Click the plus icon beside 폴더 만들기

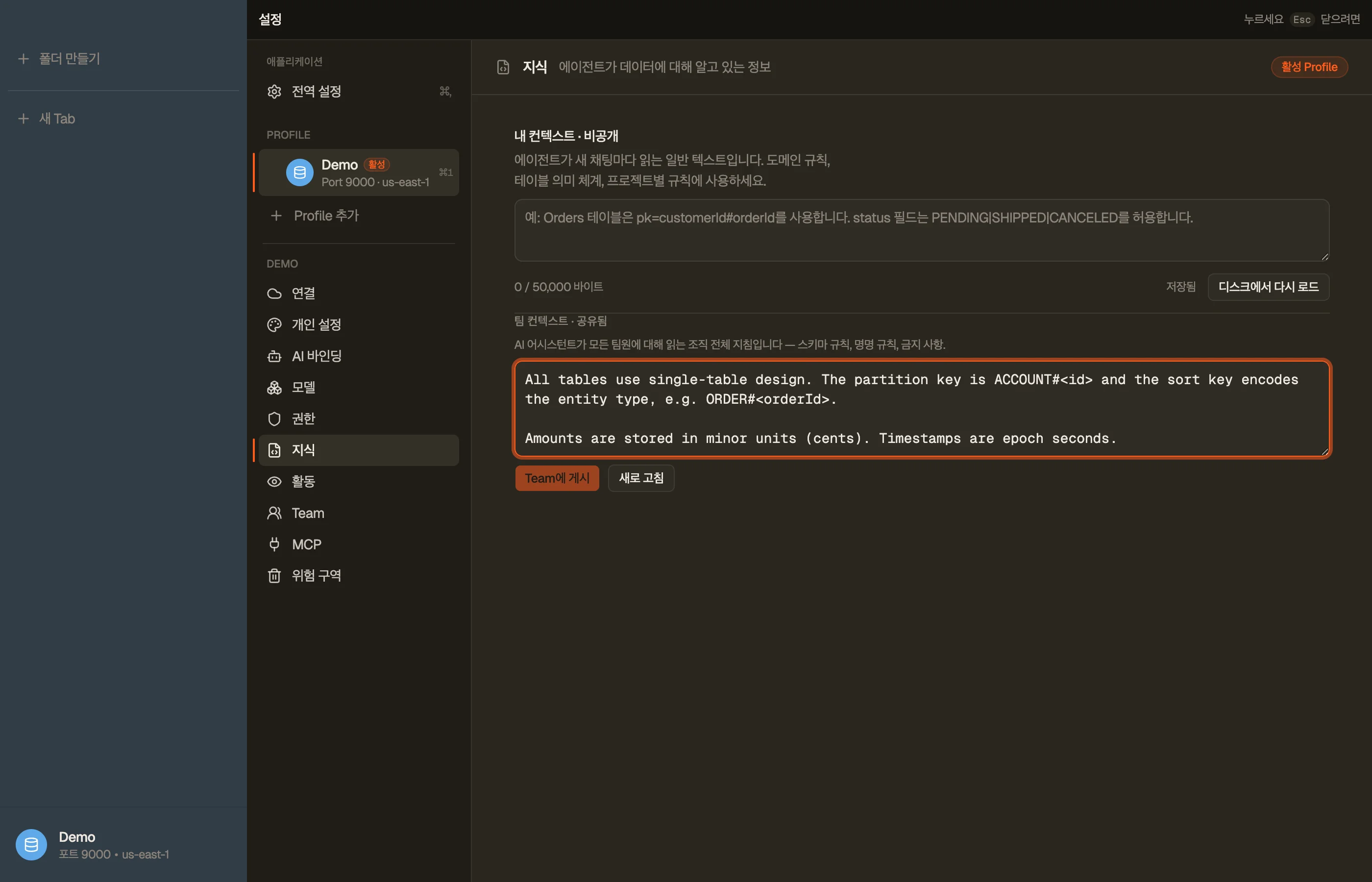coord(24,59)
